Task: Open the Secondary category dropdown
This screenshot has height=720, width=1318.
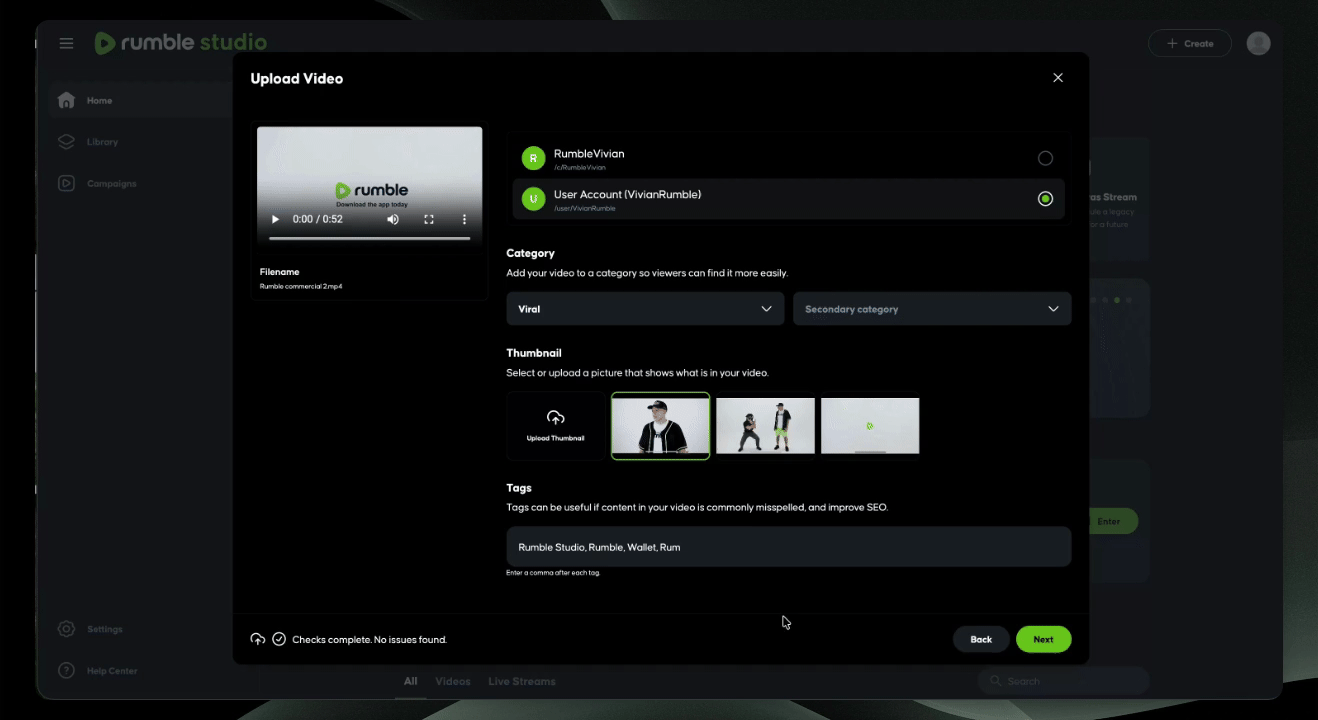Action: [x=932, y=309]
